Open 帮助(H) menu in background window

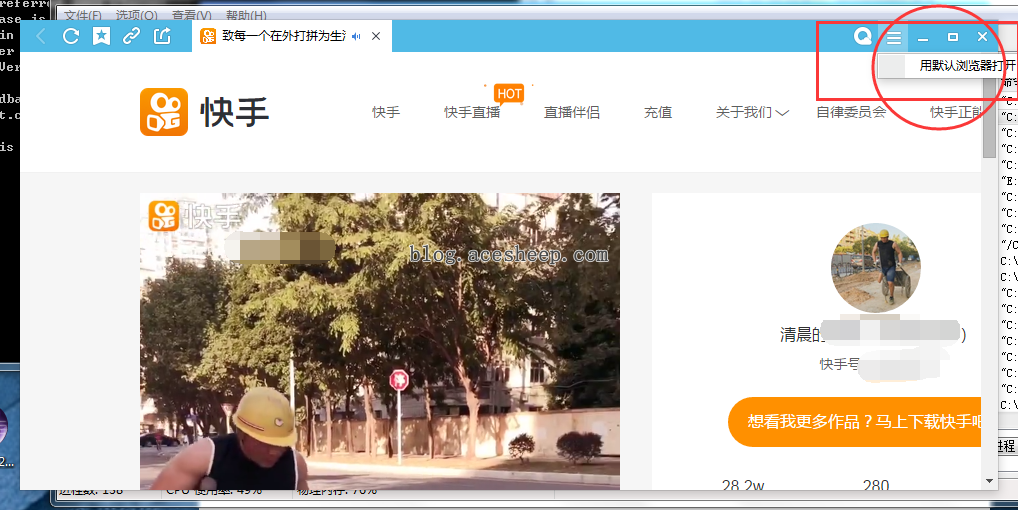coord(246,14)
